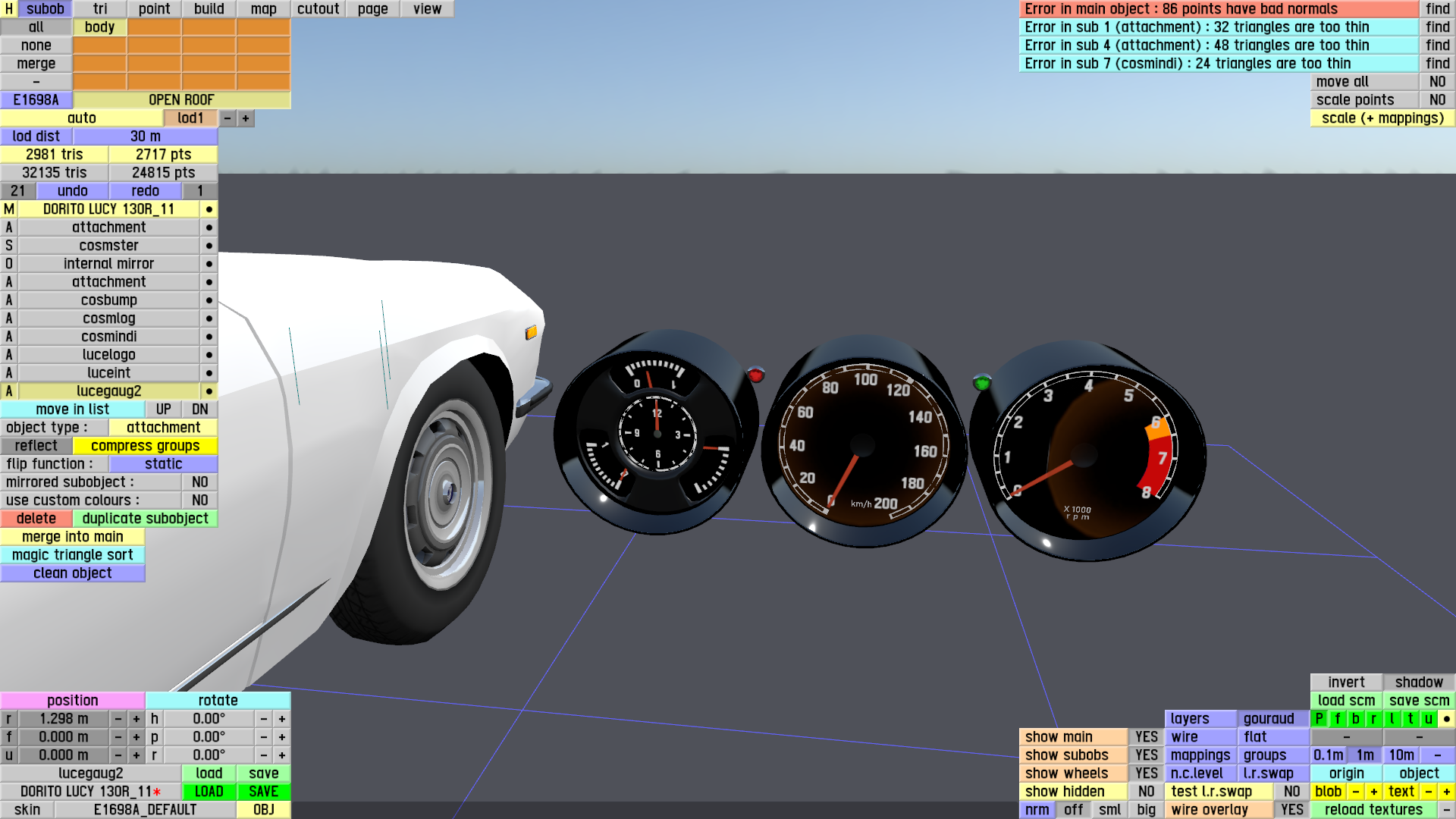Screen dimensions: 1456x819
Task: Change object type attachment value
Action: pos(163,428)
